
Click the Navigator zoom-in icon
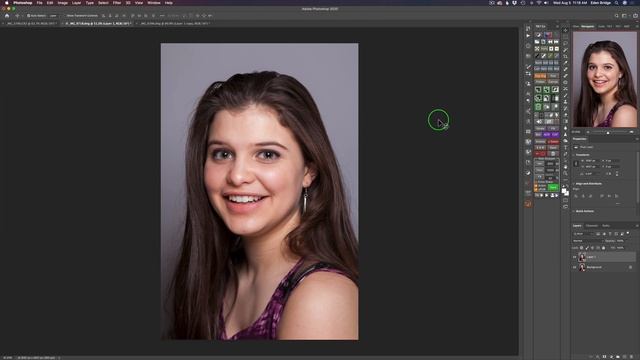(x=632, y=132)
